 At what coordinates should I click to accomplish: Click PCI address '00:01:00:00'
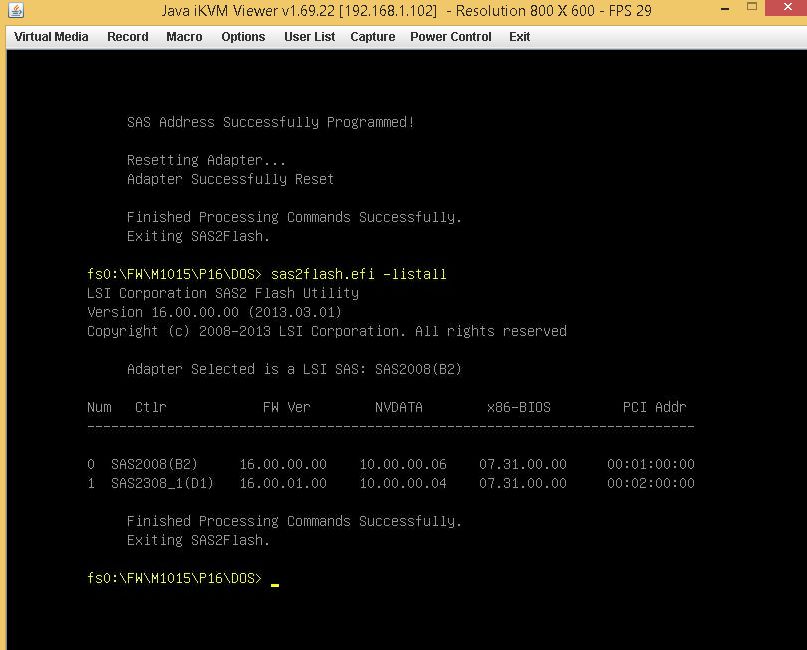click(651, 464)
